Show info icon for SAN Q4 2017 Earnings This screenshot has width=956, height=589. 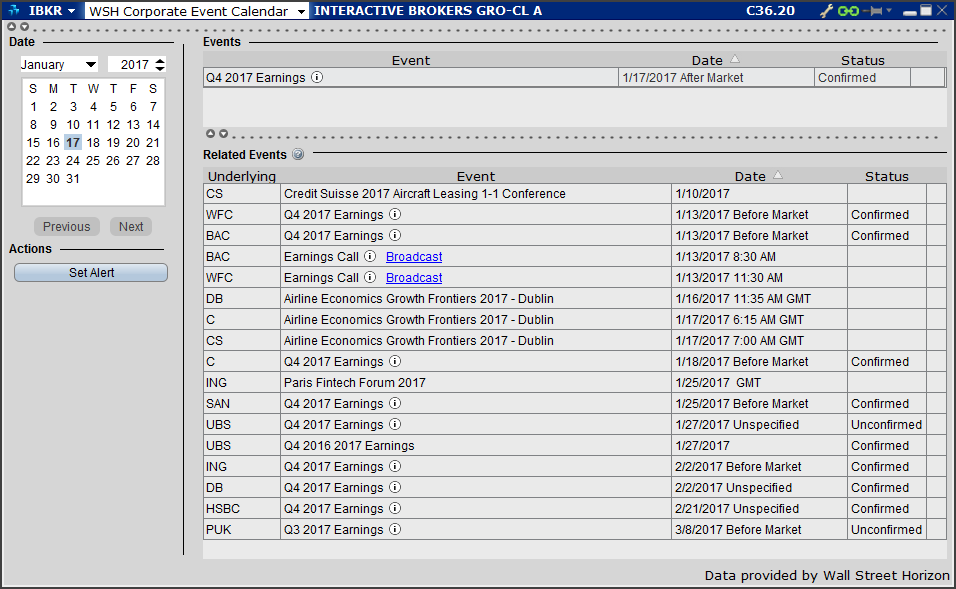(395, 403)
